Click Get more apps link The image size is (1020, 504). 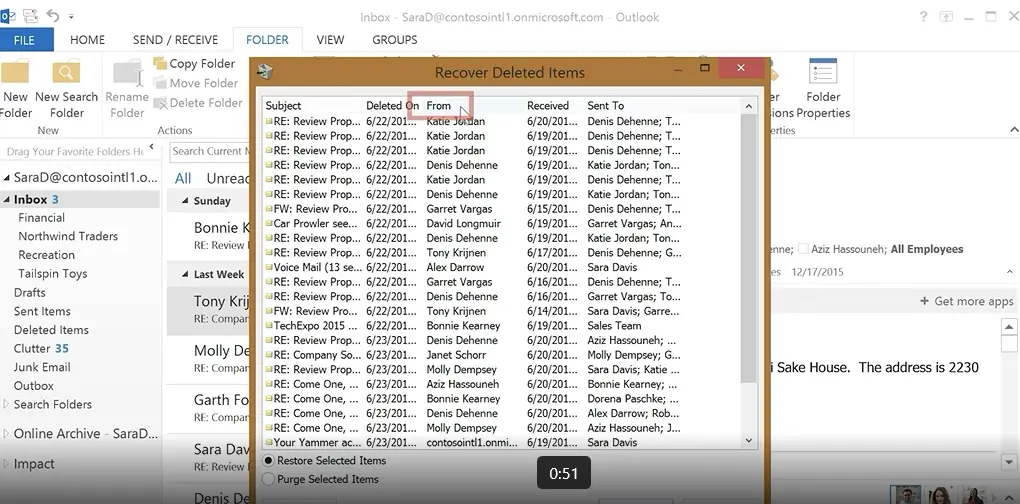pyautogui.click(x=967, y=301)
